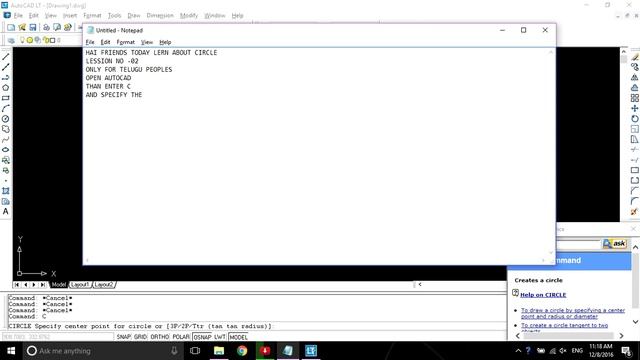
Task: Open AutoCAD Modify menu
Action: pyautogui.click(x=189, y=16)
